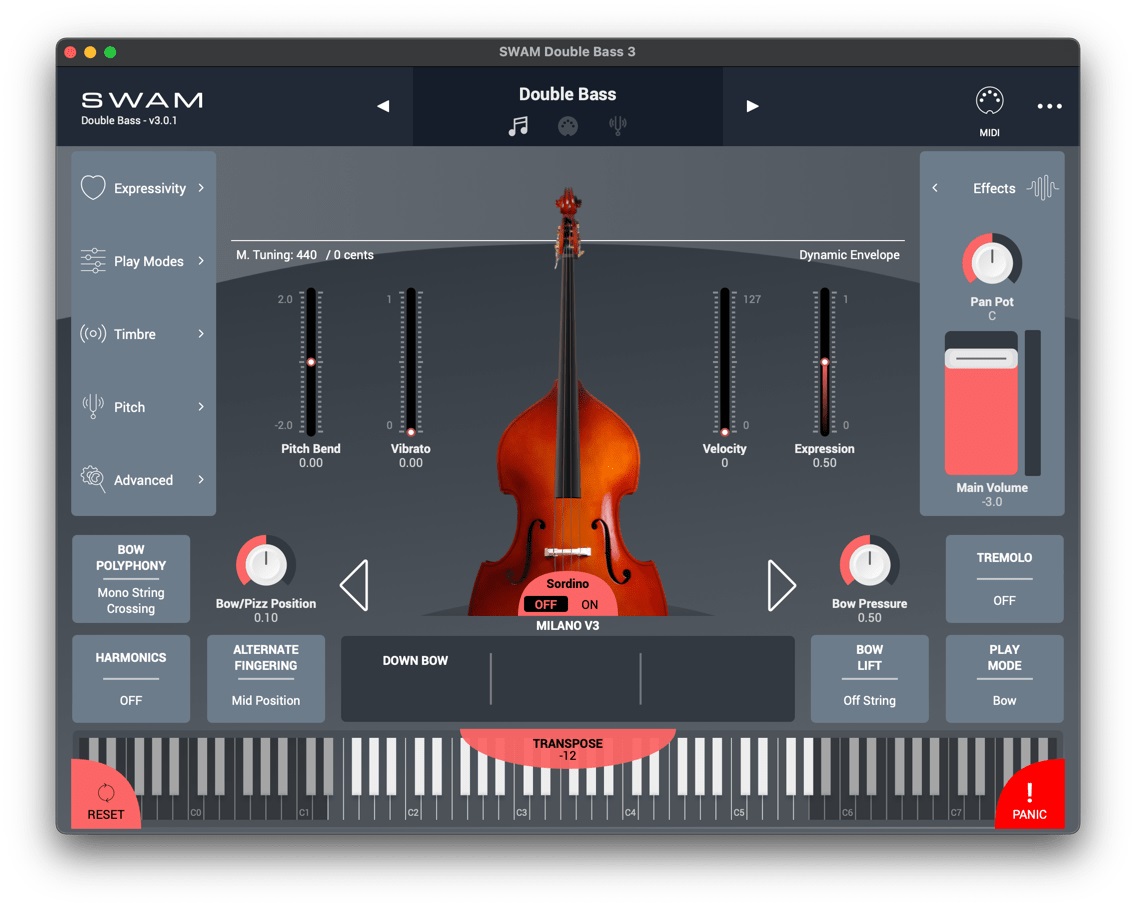Click the 0 cents tuning value
1136x908 pixels.
coord(353,255)
